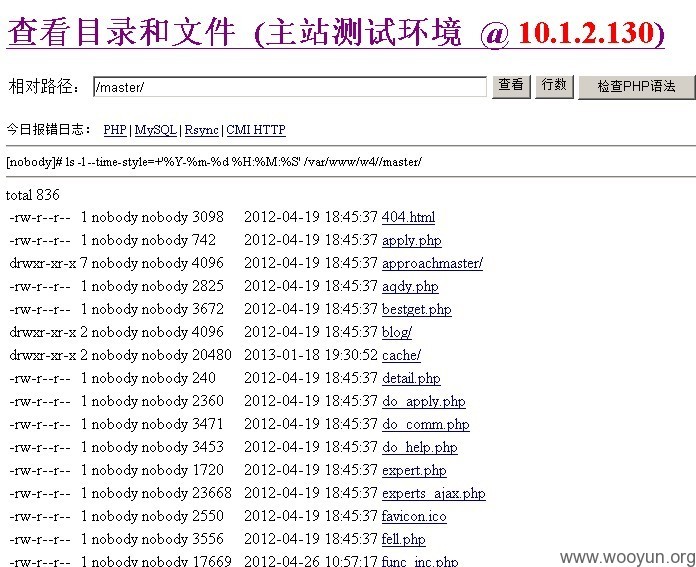696x567 pixels.
Task: Focus the 相对路径 path input field
Action: pos(290,87)
